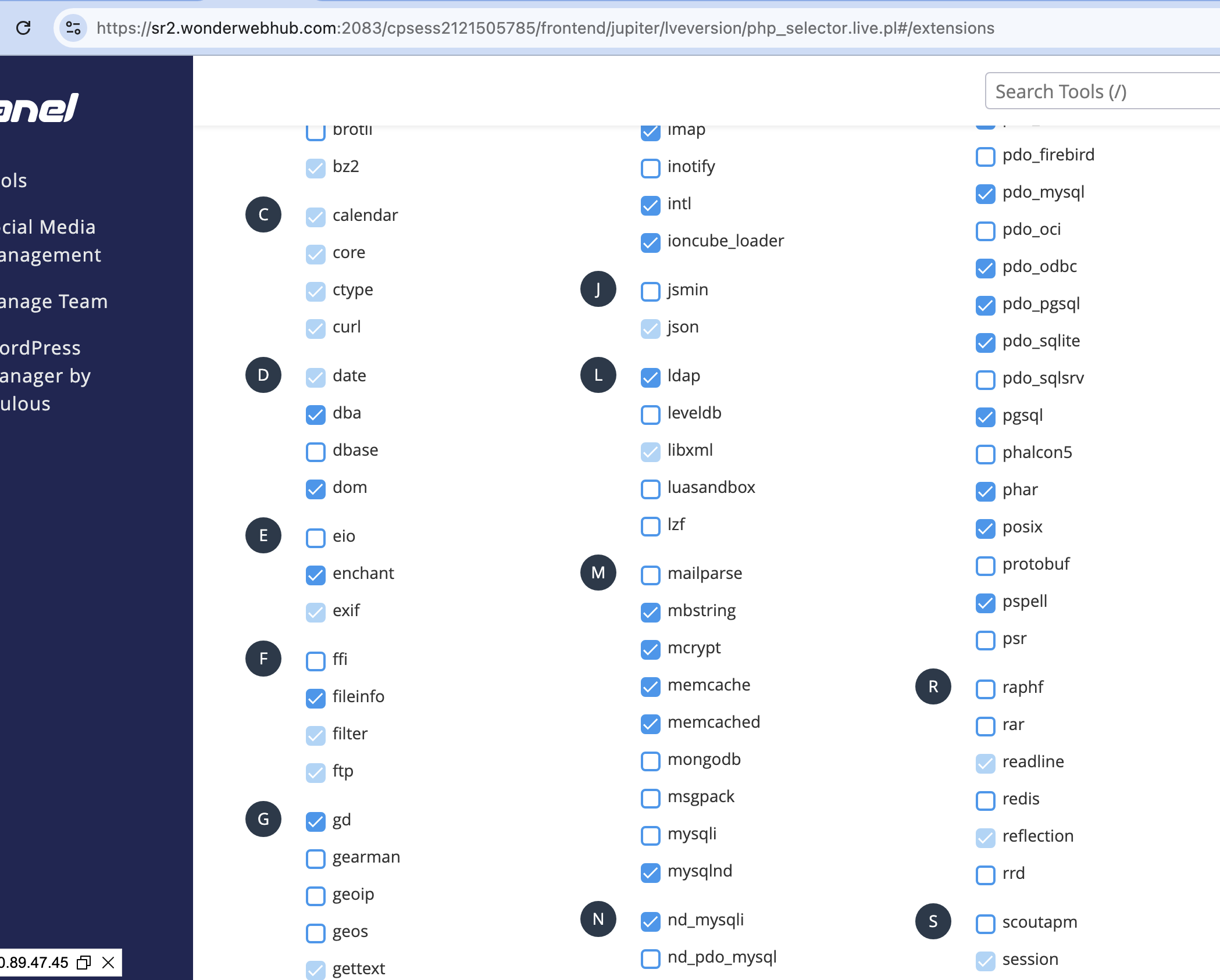Enable the redis extension checkbox
This screenshot has height=980, width=1220.
[x=986, y=800]
